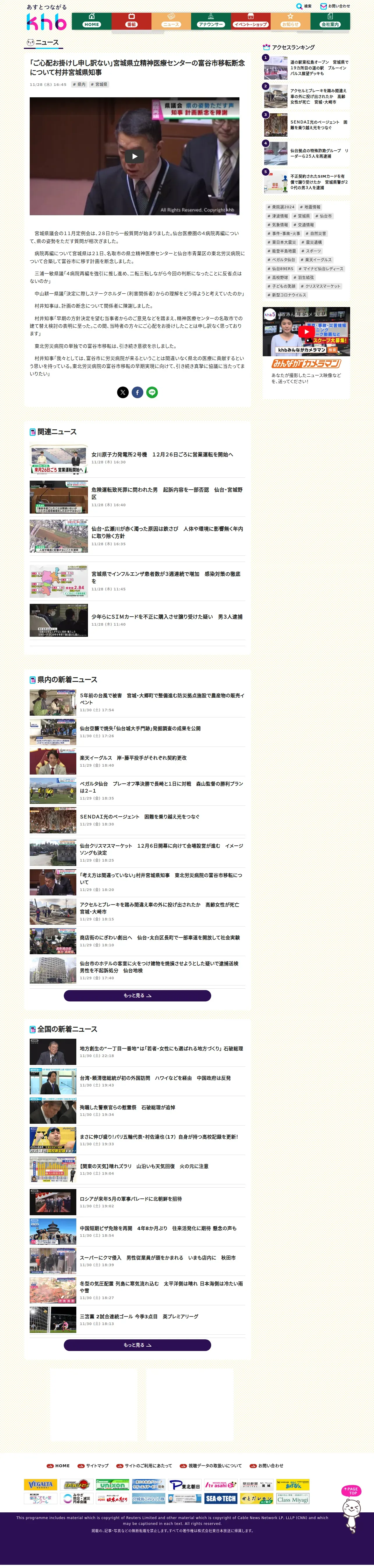The height and width of the screenshot is (1568, 374).
Task: Select the 衆院選2024 hashtag
Action: click(281, 207)
